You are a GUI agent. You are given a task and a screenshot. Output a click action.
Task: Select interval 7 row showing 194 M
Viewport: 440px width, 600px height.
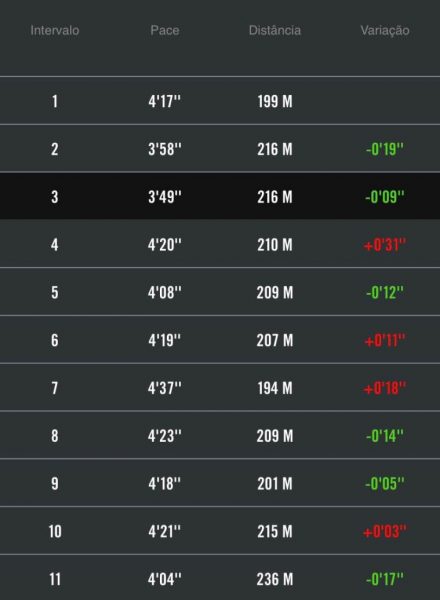[x=220, y=388]
